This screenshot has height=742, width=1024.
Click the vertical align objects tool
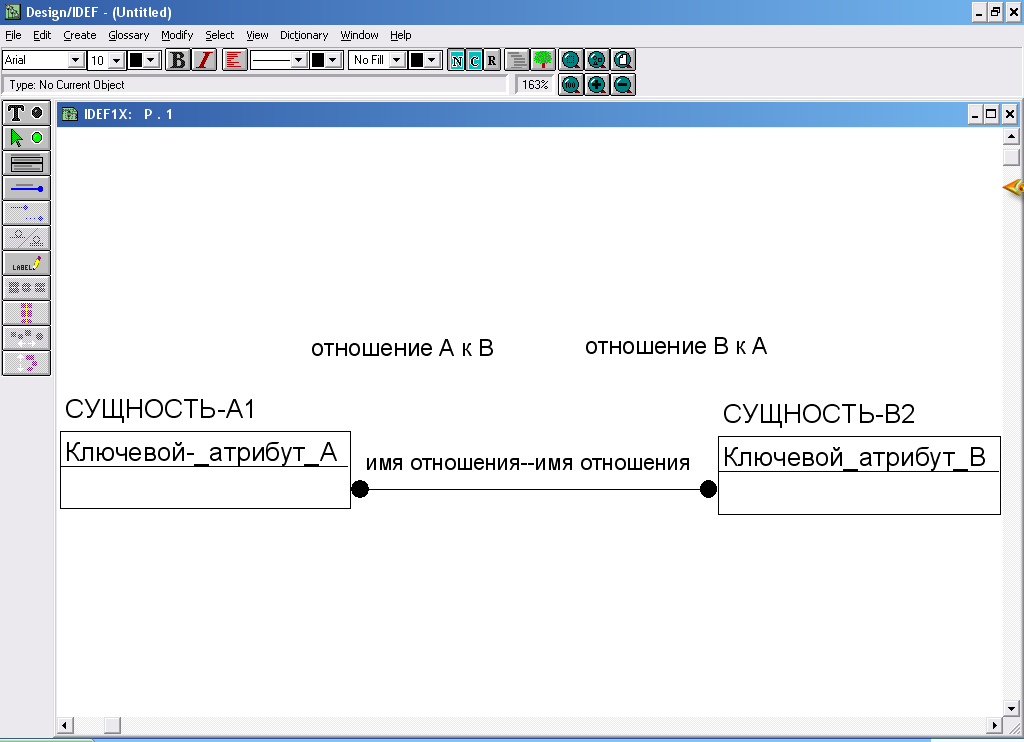(27, 313)
